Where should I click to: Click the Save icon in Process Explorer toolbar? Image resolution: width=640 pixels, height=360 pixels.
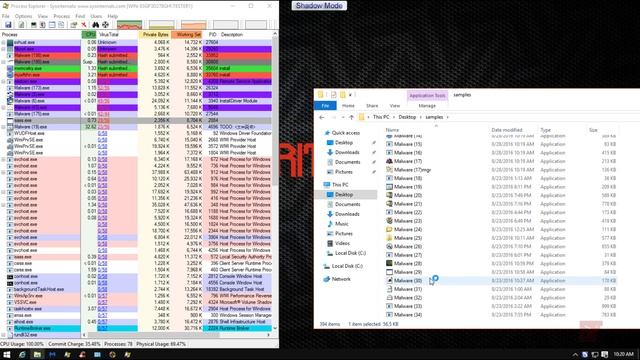click(x=8, y=25)
